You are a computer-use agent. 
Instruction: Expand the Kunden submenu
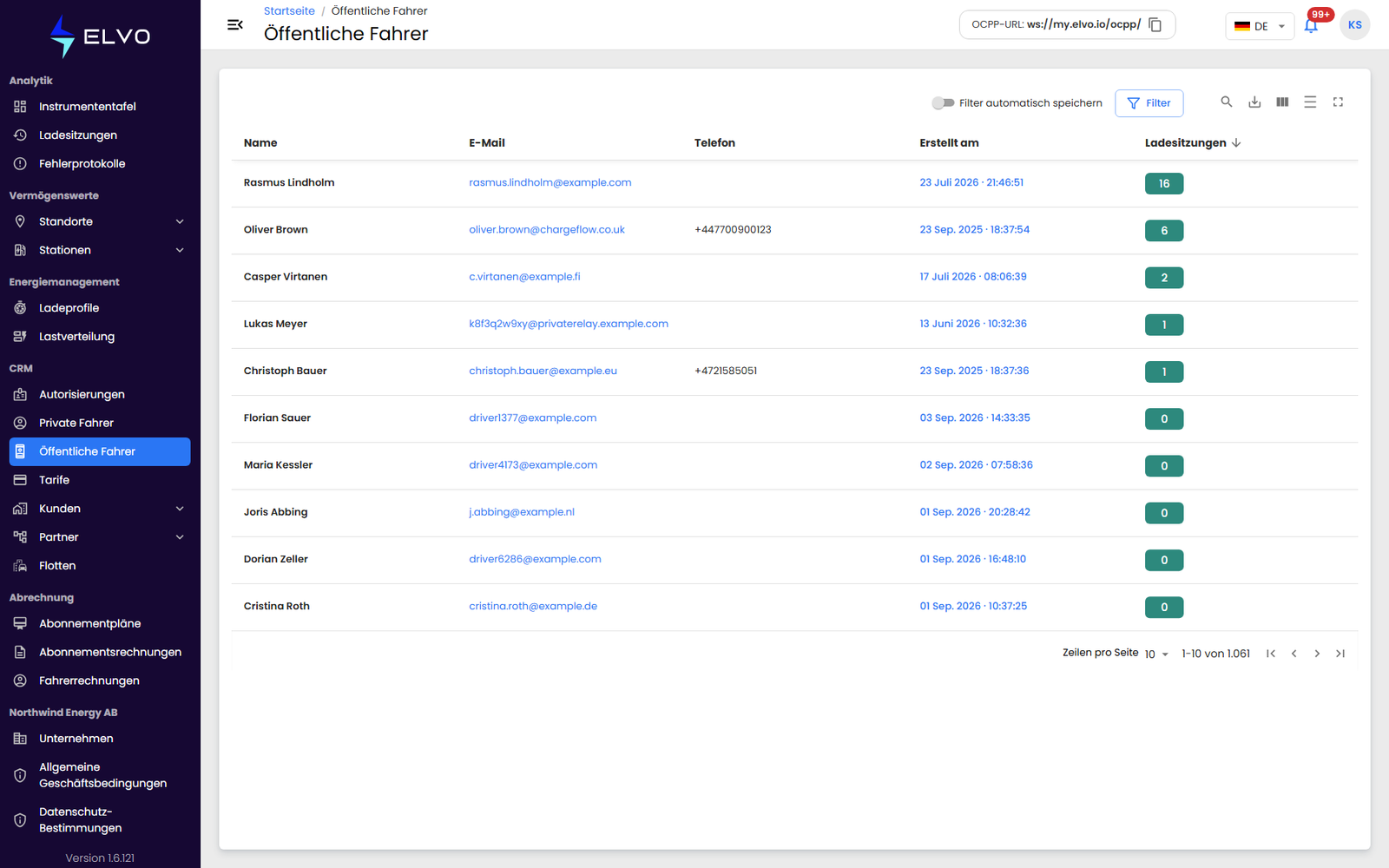click(x=180, y=509)
